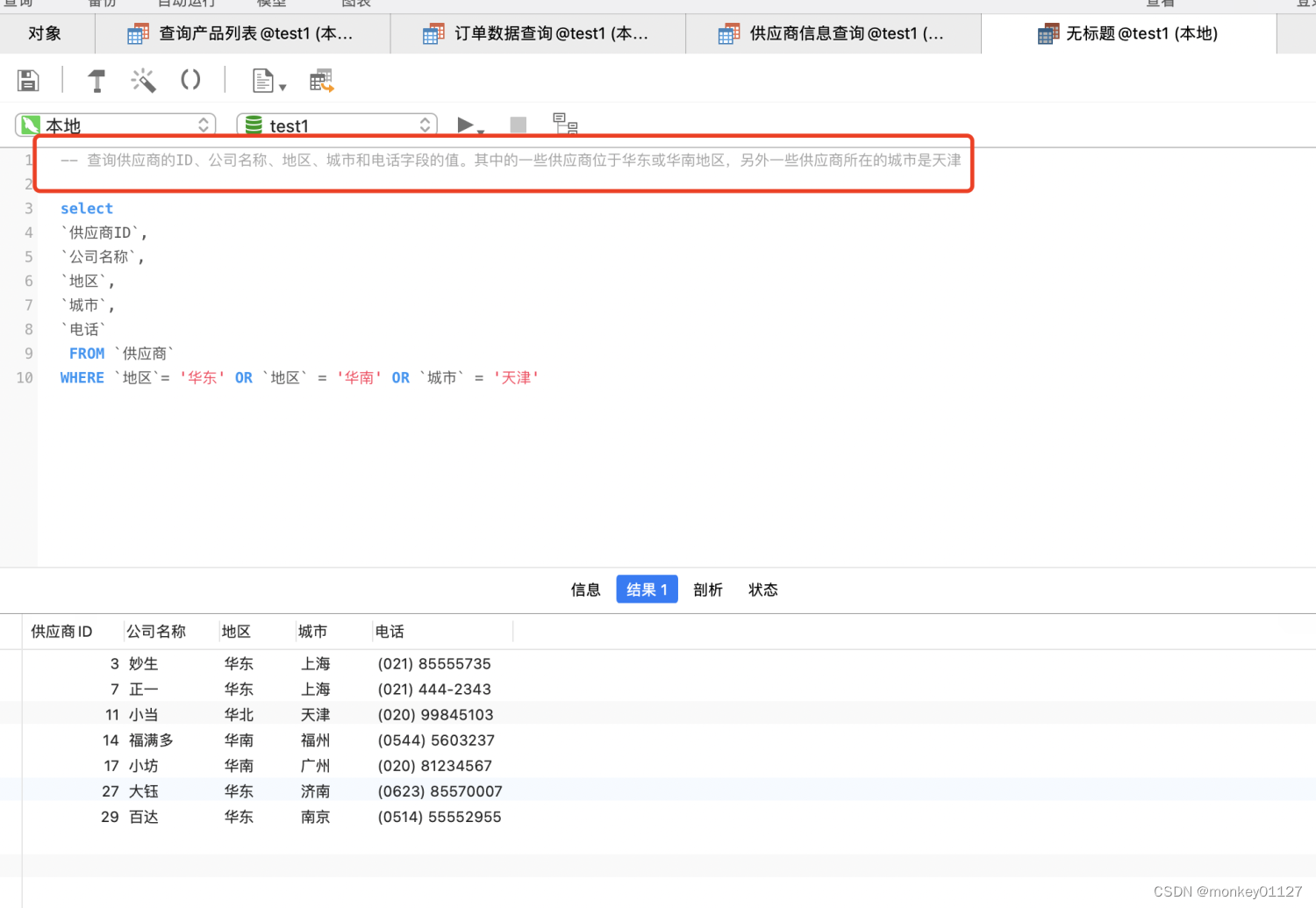The image size is (1316, 908).
Task: Click the 华北 region cell
Action: [239, 715]
